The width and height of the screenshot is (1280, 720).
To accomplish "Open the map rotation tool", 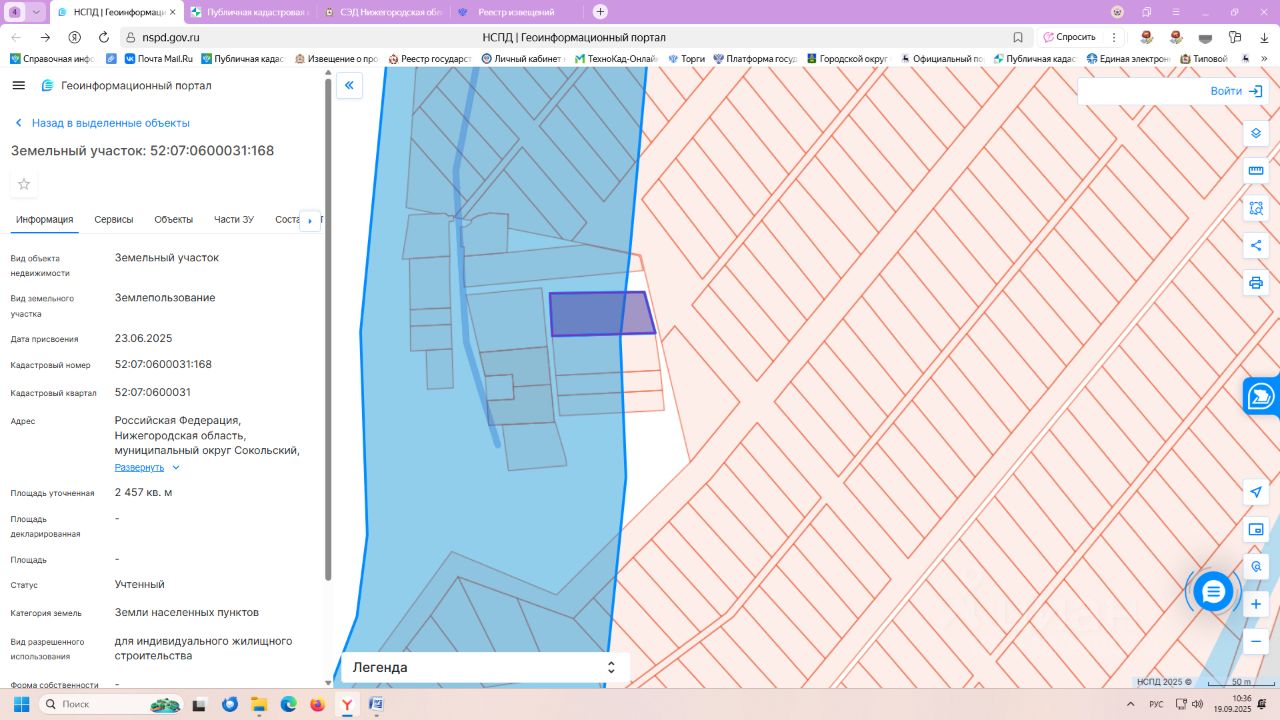I will coord(1256,566).
